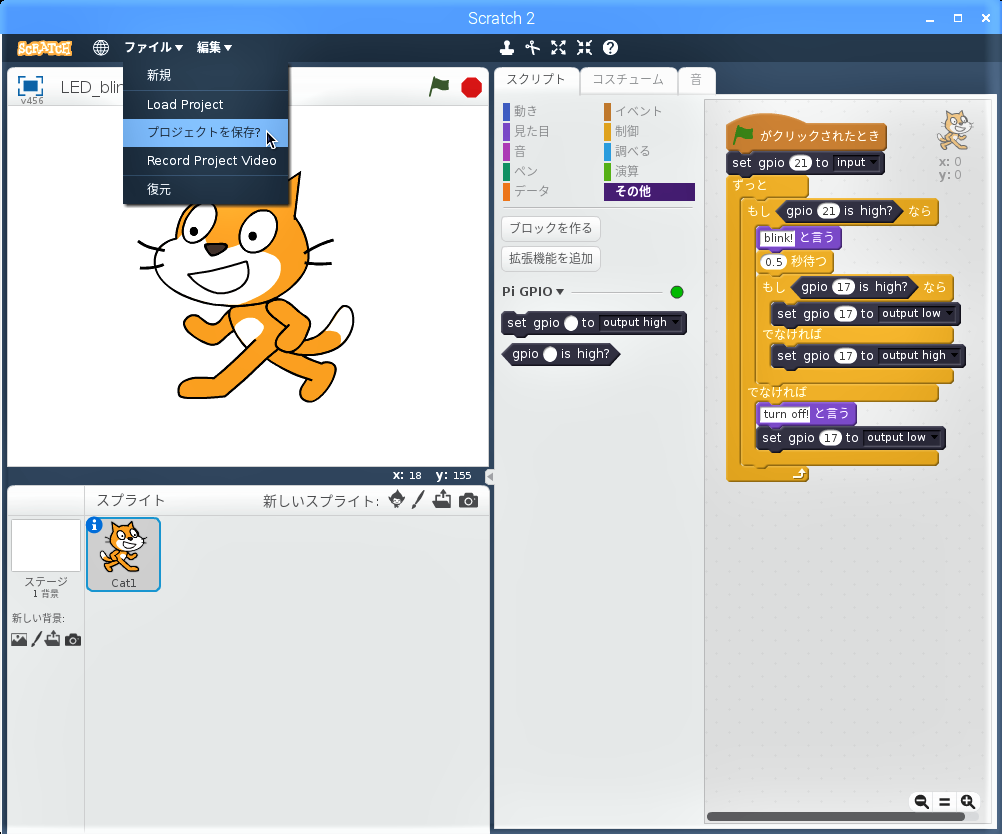Open the 編集 menu
The image size is (1002, 834).
pos(214,47)
